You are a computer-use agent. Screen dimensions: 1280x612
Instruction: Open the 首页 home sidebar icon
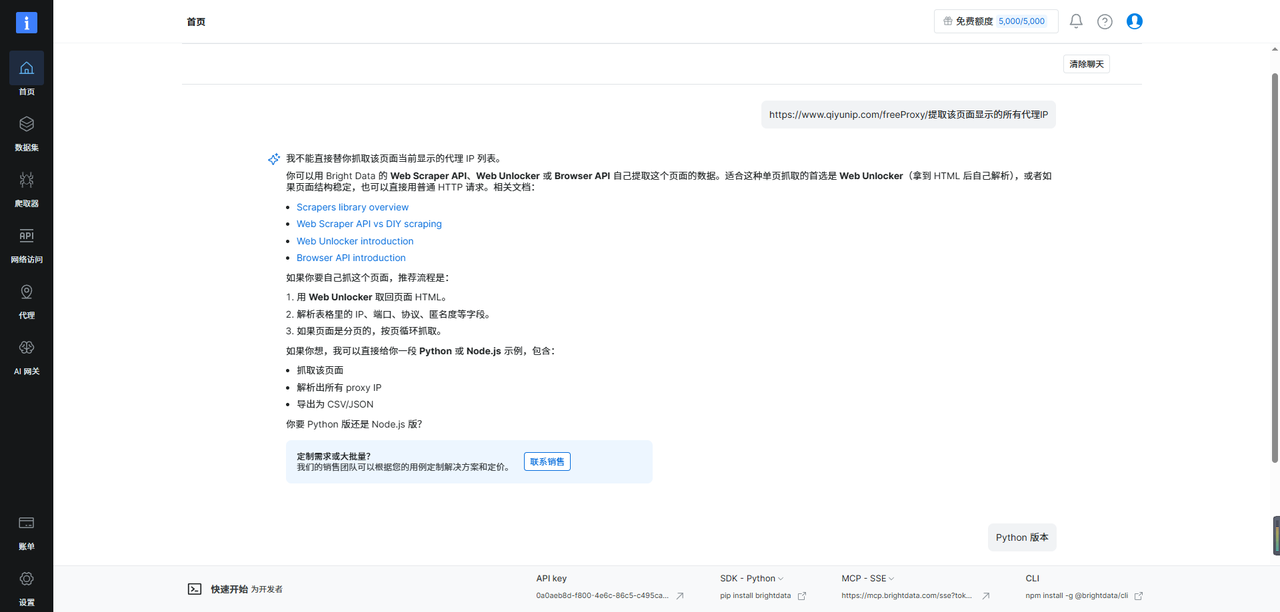[26, 68]
